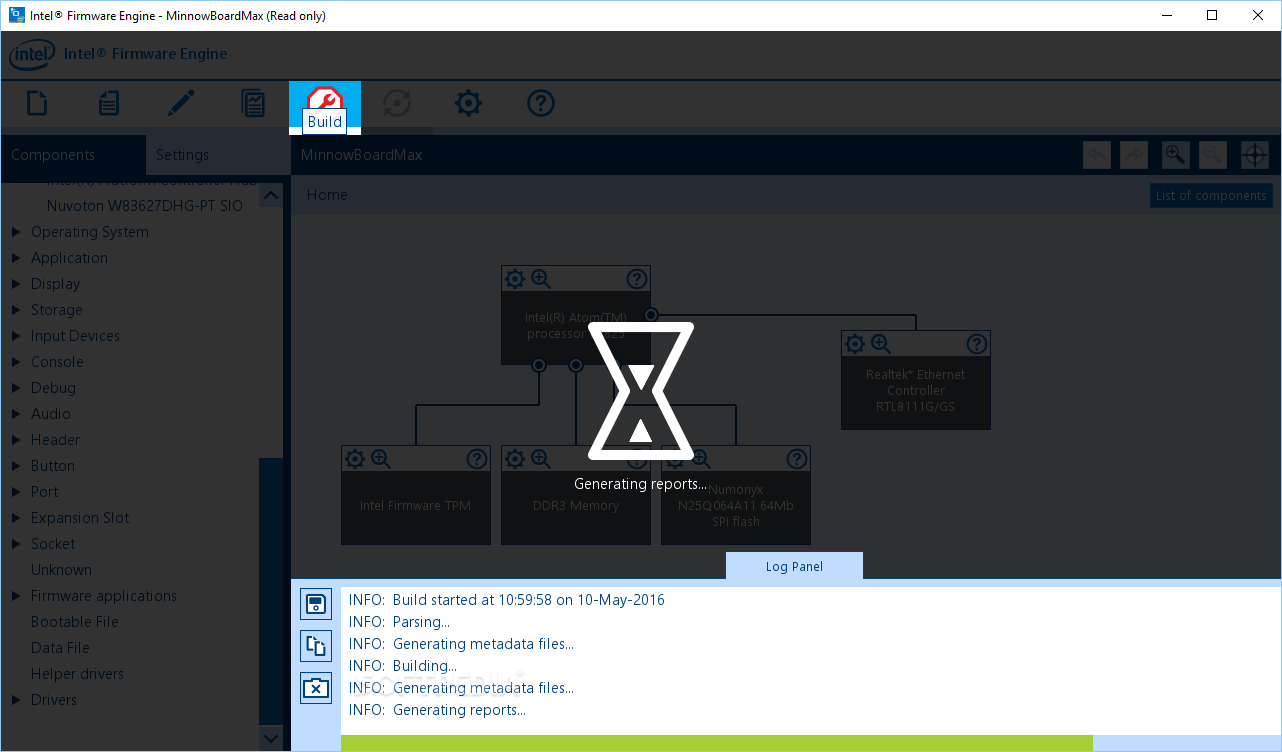The height and width of the screenshot is (752, 1282).
Task: Click the Expansion Slot tree label
Action: tap(80, 518)
